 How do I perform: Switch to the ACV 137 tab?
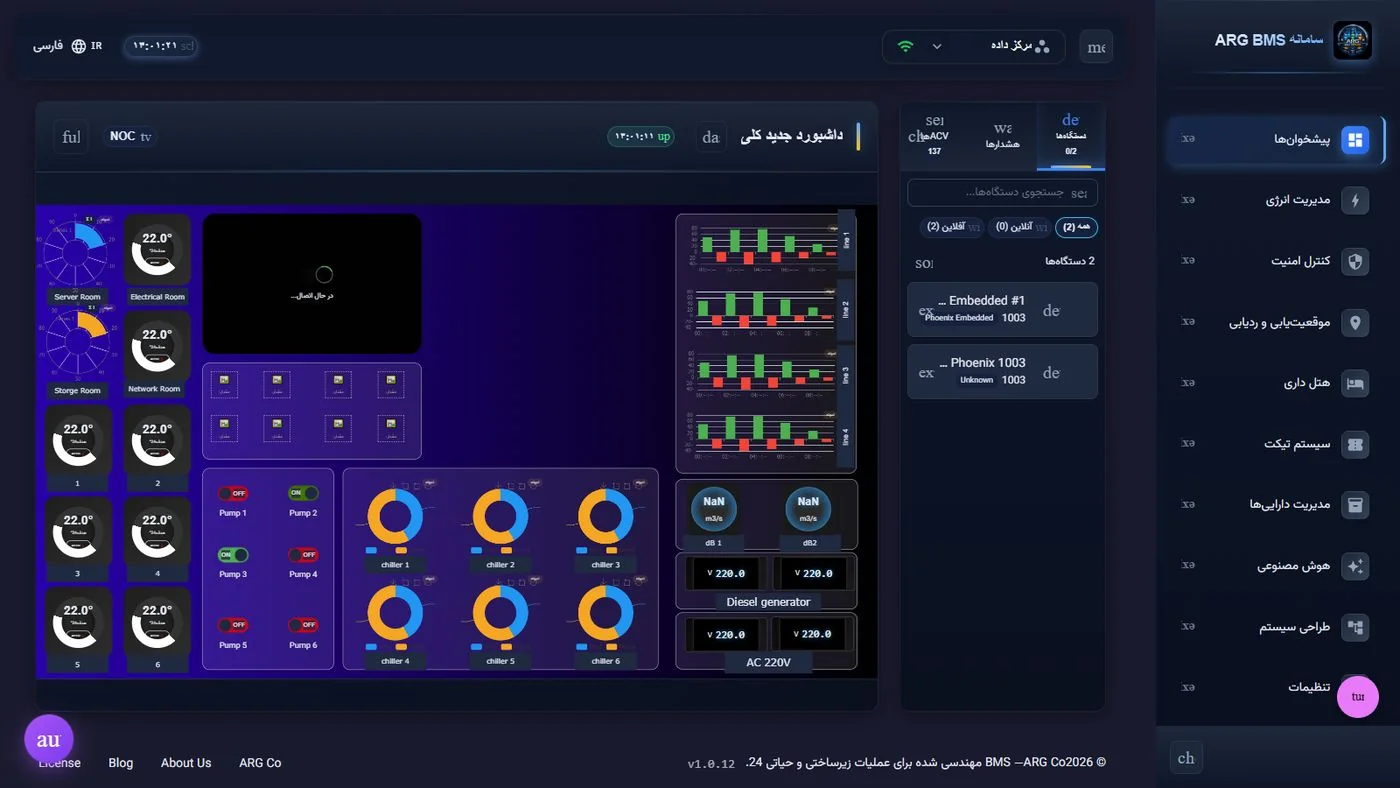pyautogui.click(x=934, y=136)
